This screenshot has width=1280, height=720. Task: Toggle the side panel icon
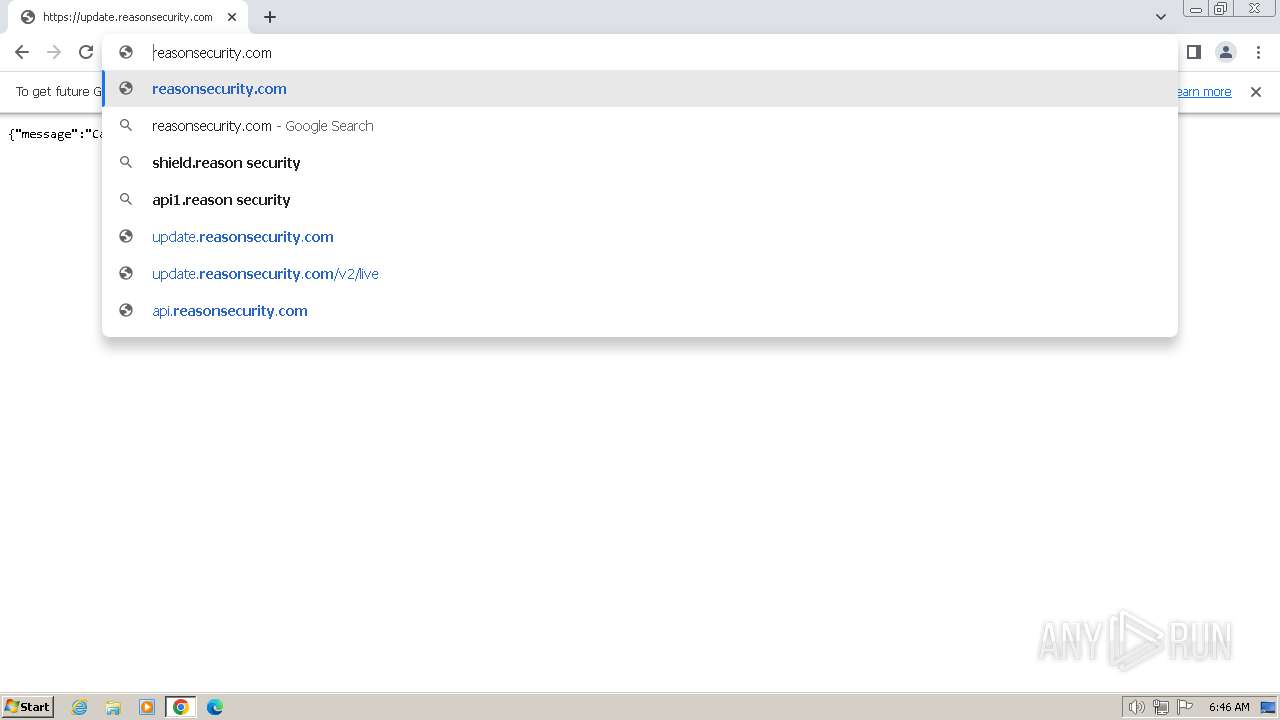pos(1194,52)
